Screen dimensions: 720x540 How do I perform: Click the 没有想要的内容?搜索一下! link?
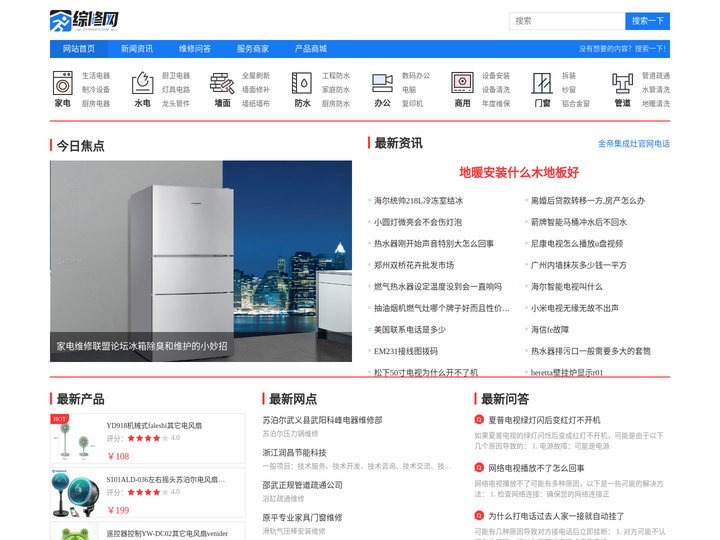[622, 49]
